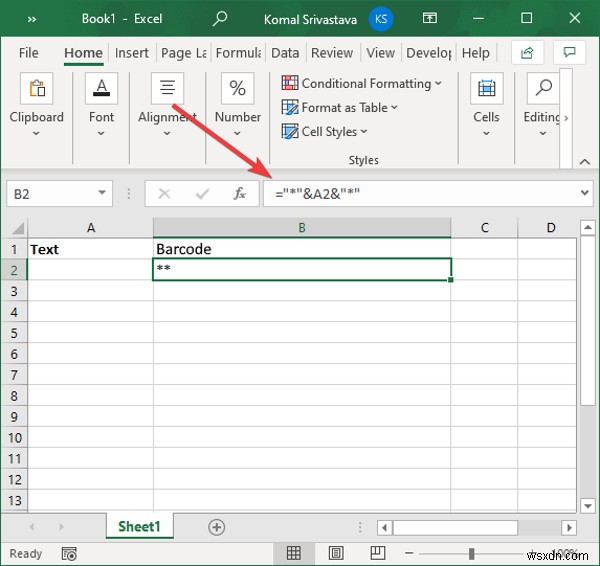Click horizontal scrollbar right arrow
Image resolution: width=600 pixels, height=566 pixels.
pos(569,528)
